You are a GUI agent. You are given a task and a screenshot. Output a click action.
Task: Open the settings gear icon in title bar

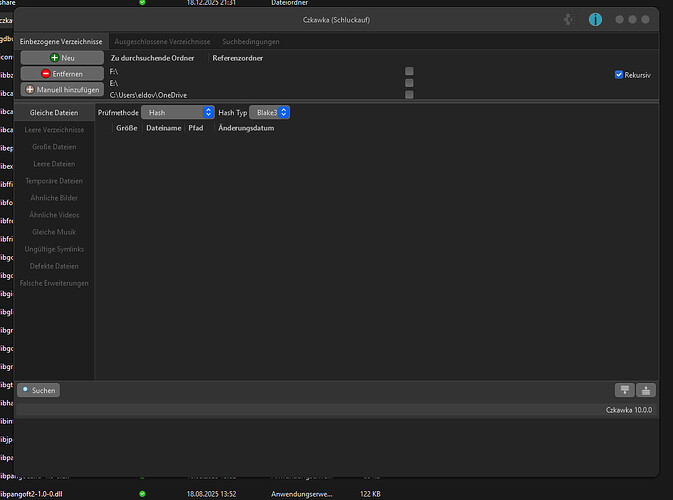click(570, 19)
